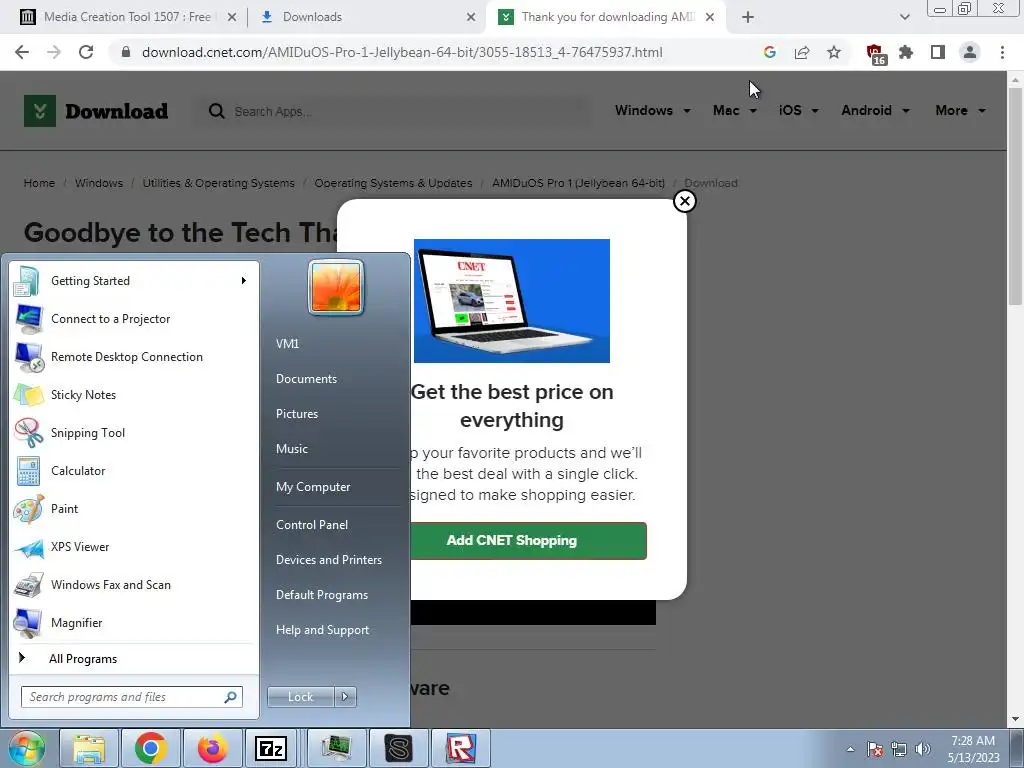Open Roblox icon on taskbar
Viewport: 1024px width, 768px height.
click(x=461, y=748)
